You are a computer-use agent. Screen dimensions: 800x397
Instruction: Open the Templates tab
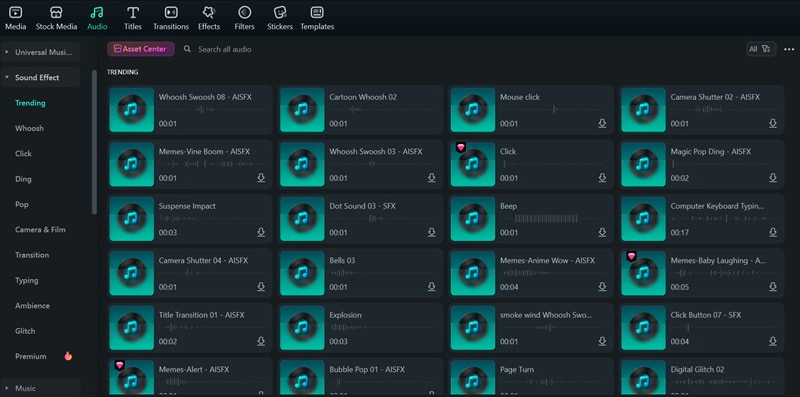click(x=317, y=18)
